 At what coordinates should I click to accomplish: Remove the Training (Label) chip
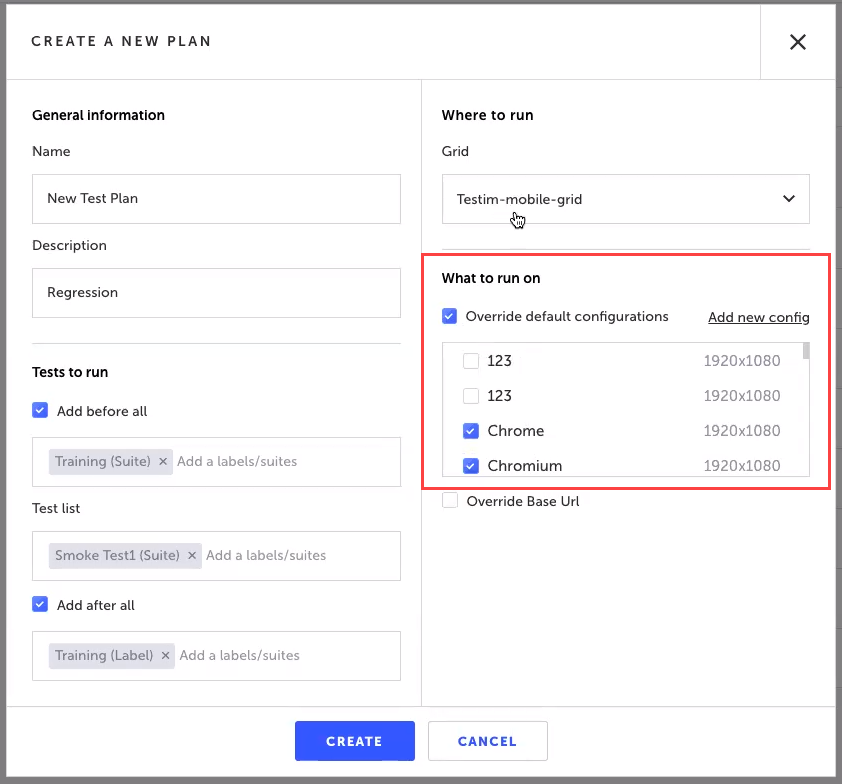coord(164,655)
